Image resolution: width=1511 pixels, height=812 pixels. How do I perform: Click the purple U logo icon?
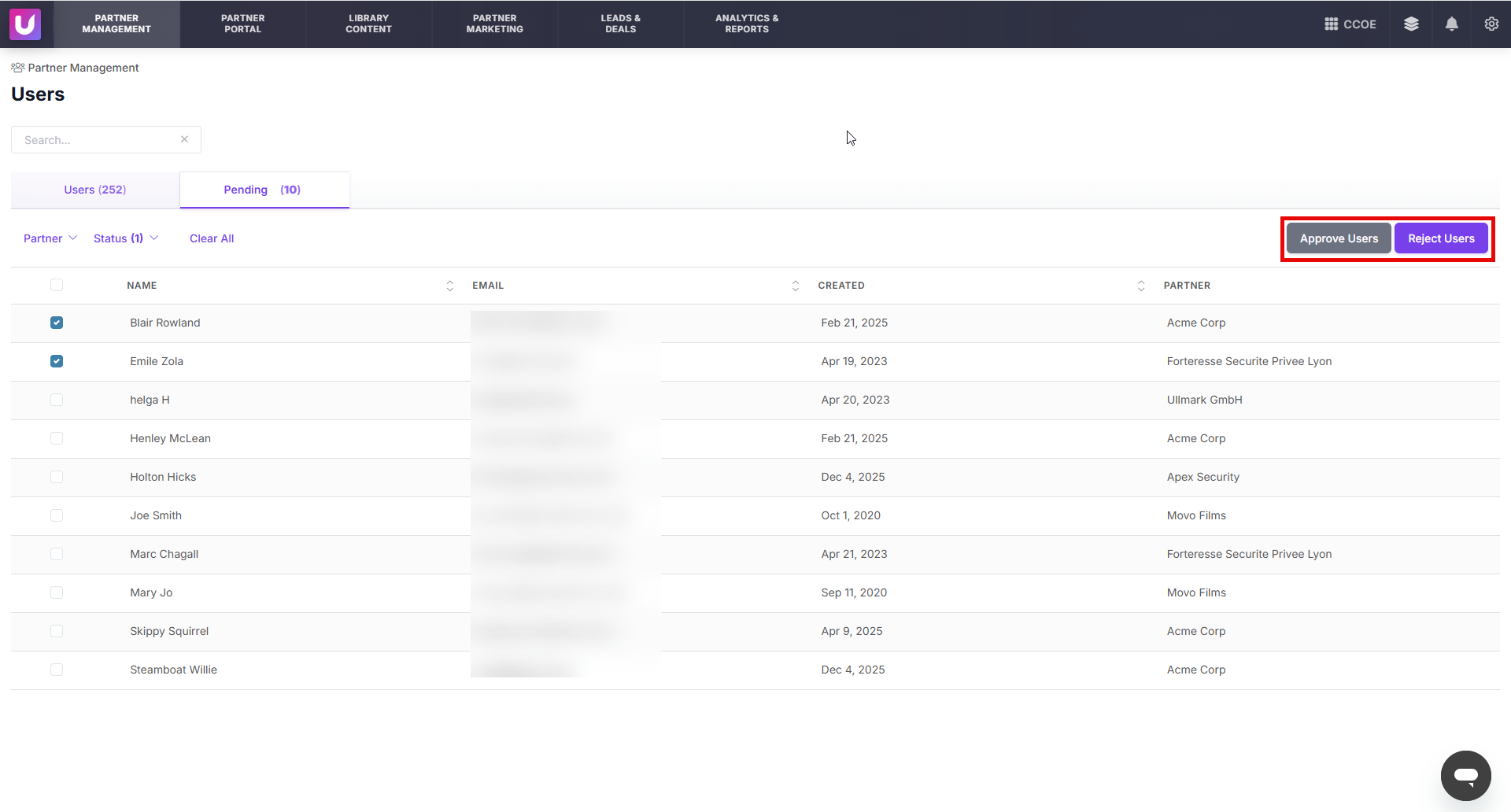(24, 24)
